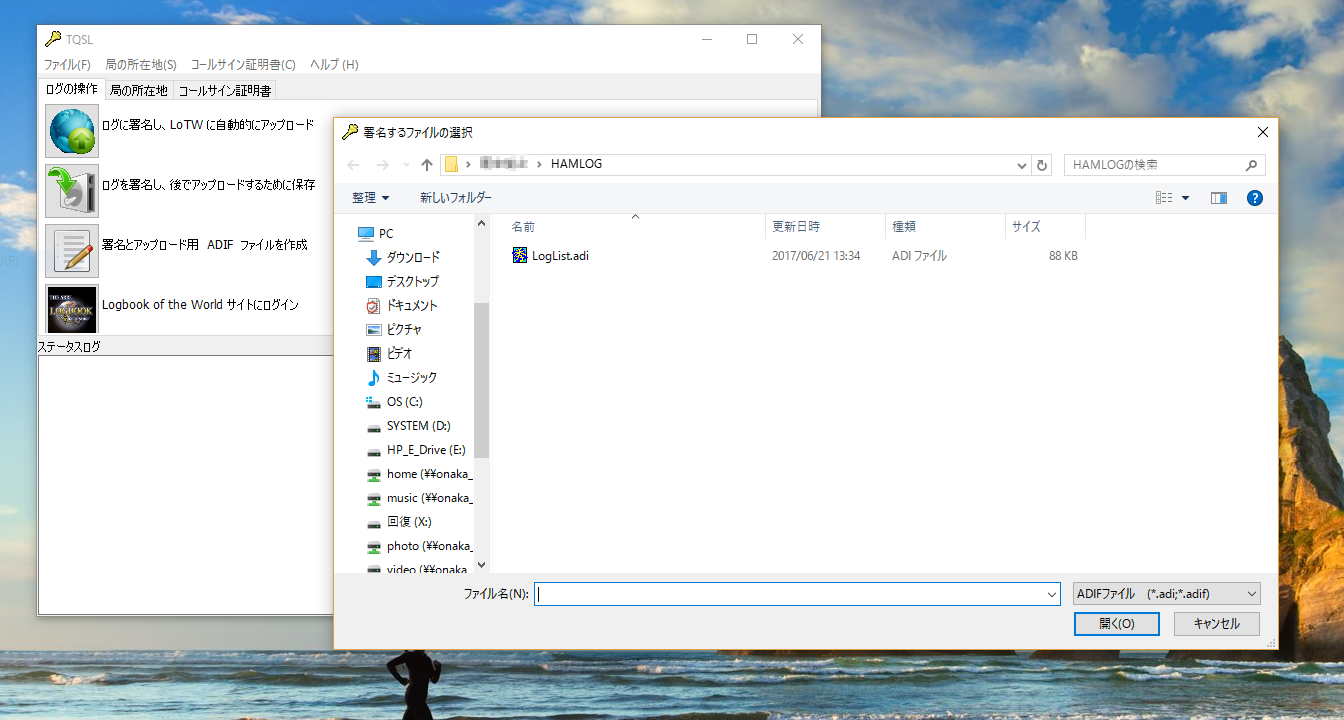
Task: Expand the file name combo box dropdown
Action: click(1051, 593)
